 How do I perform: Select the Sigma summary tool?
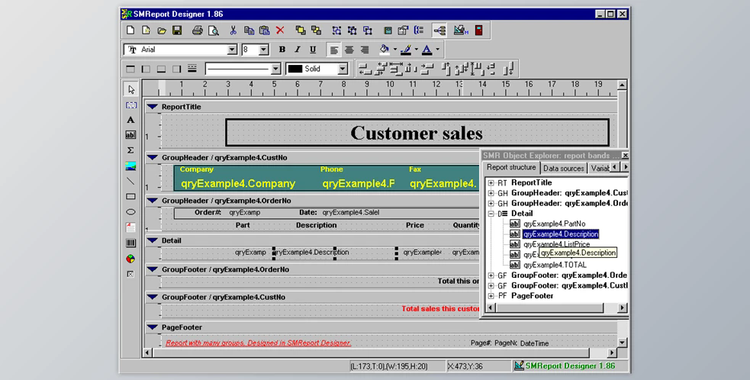pyautogui.click(x=131, y=150)
